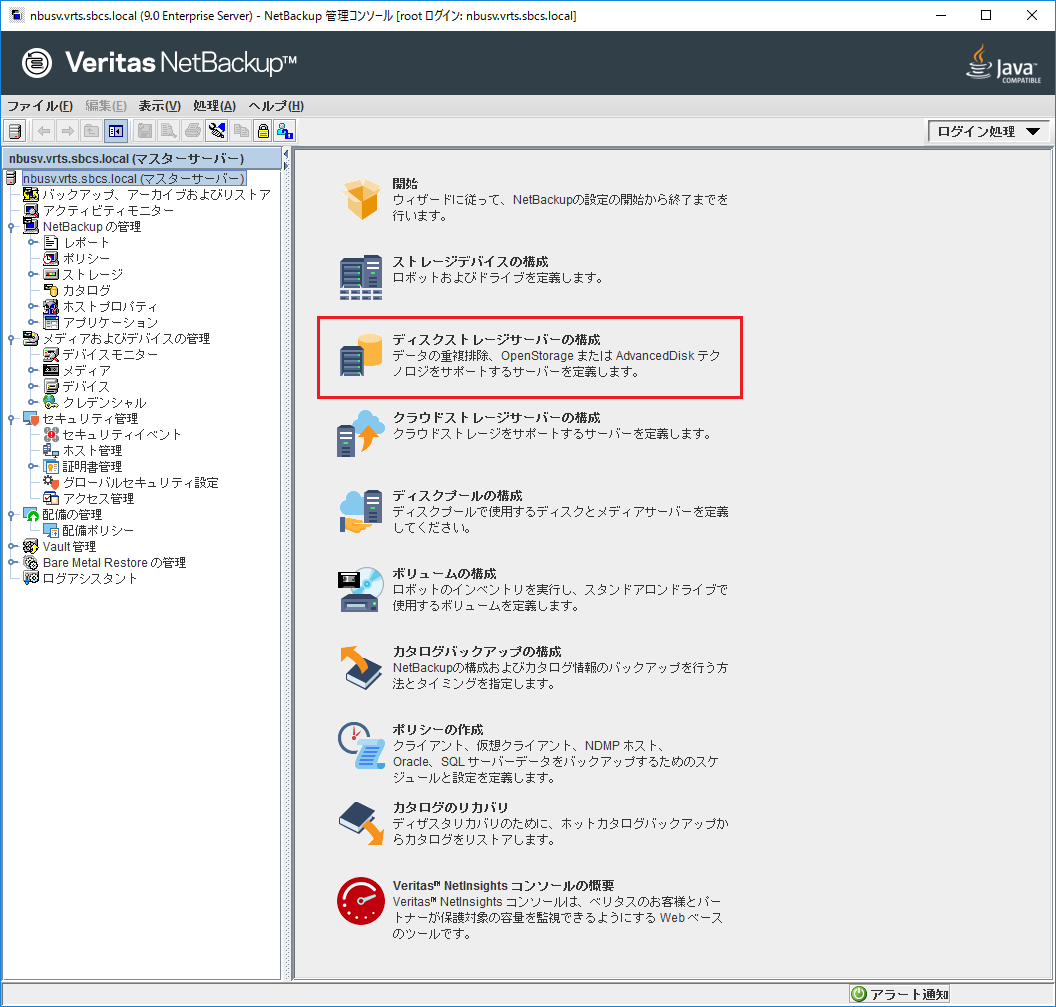
Task: Click the wrench troubleshooter toolbar icon
Action: point(216,131)
